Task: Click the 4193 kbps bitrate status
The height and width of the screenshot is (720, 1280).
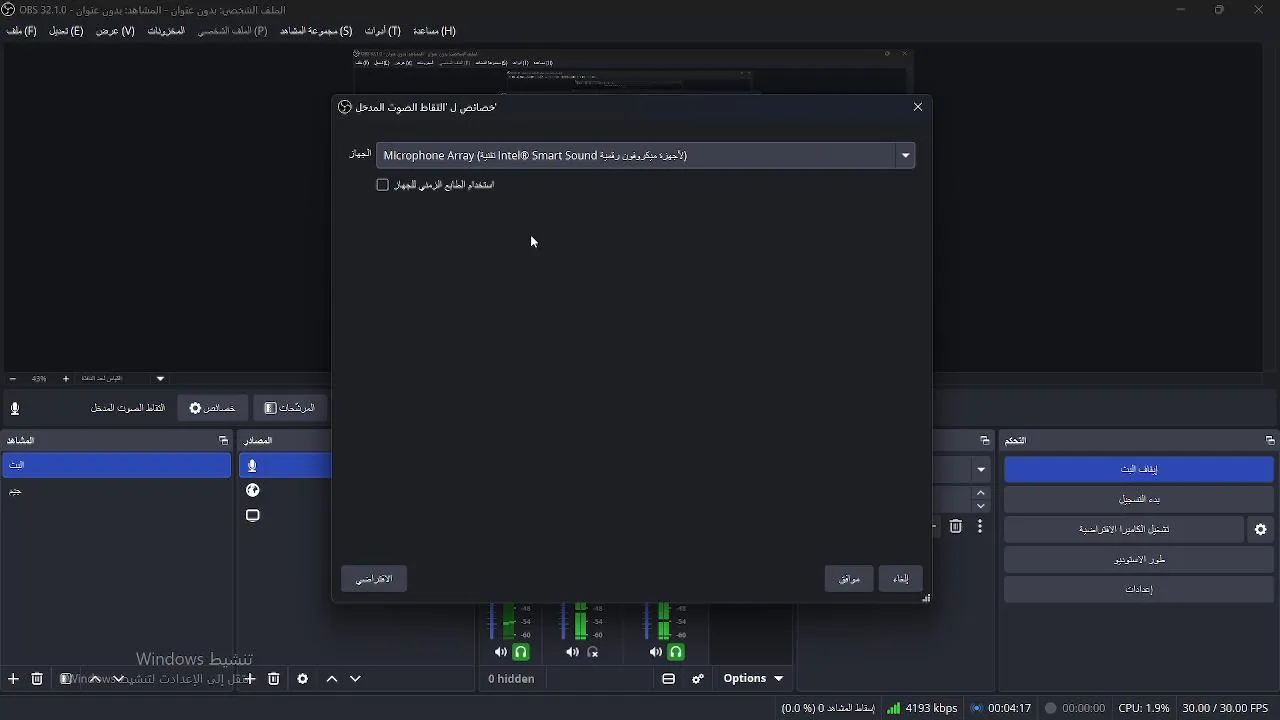Action: tap(922, 708)
